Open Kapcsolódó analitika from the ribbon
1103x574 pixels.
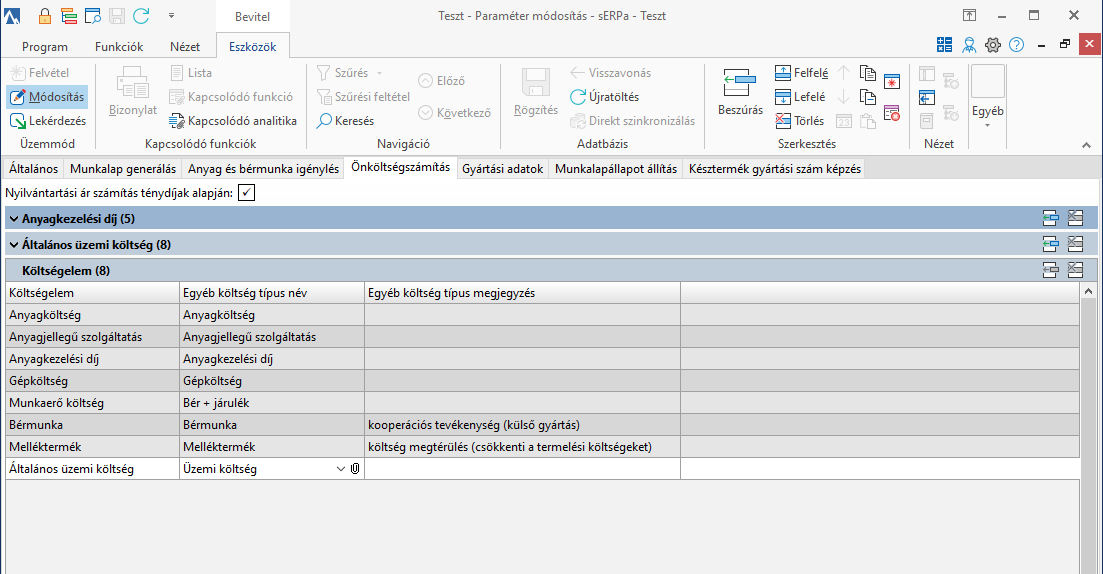tap(233, 121)
